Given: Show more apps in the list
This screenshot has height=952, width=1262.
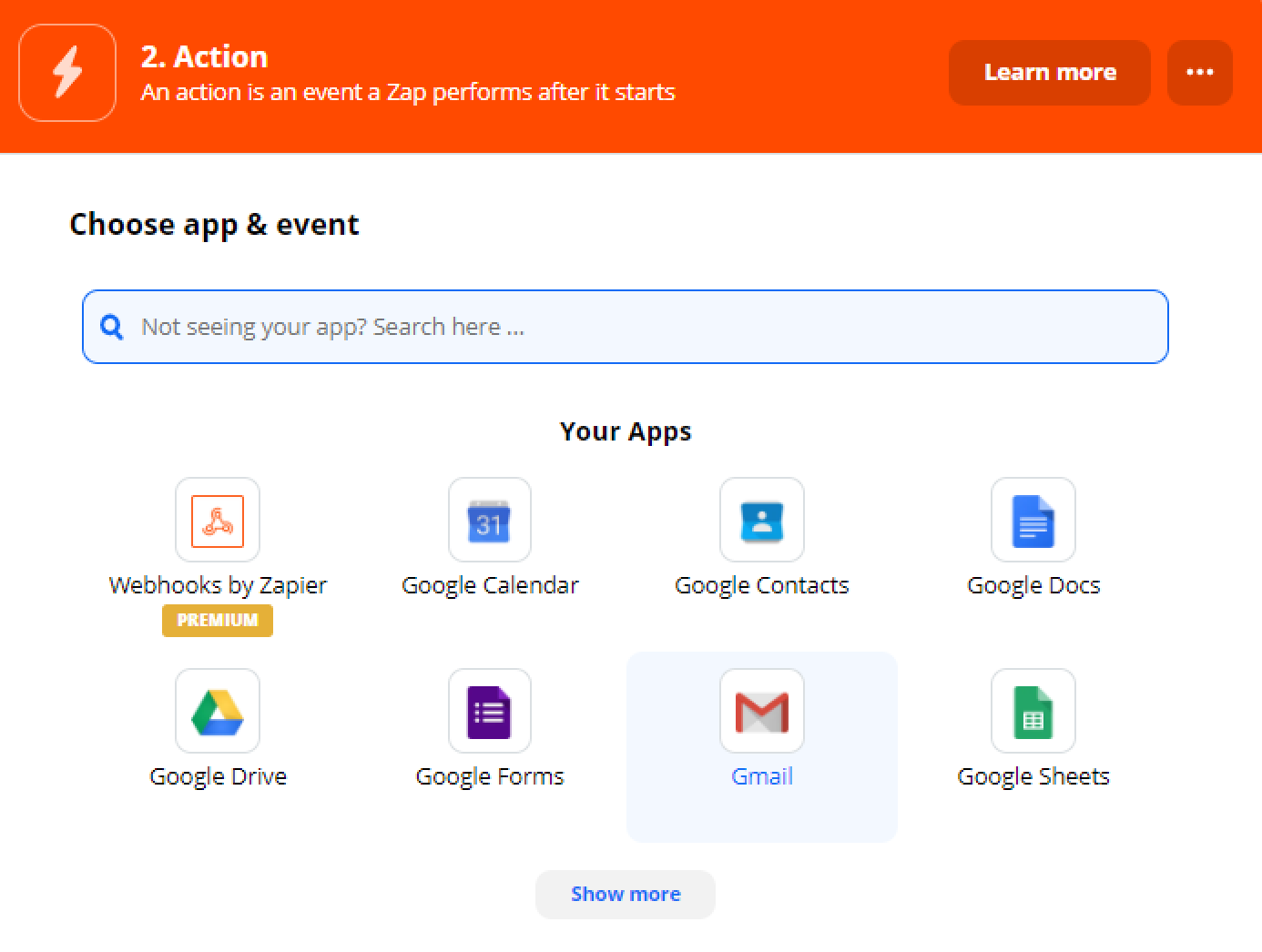Looking at the screenshot, I should 626,895.
